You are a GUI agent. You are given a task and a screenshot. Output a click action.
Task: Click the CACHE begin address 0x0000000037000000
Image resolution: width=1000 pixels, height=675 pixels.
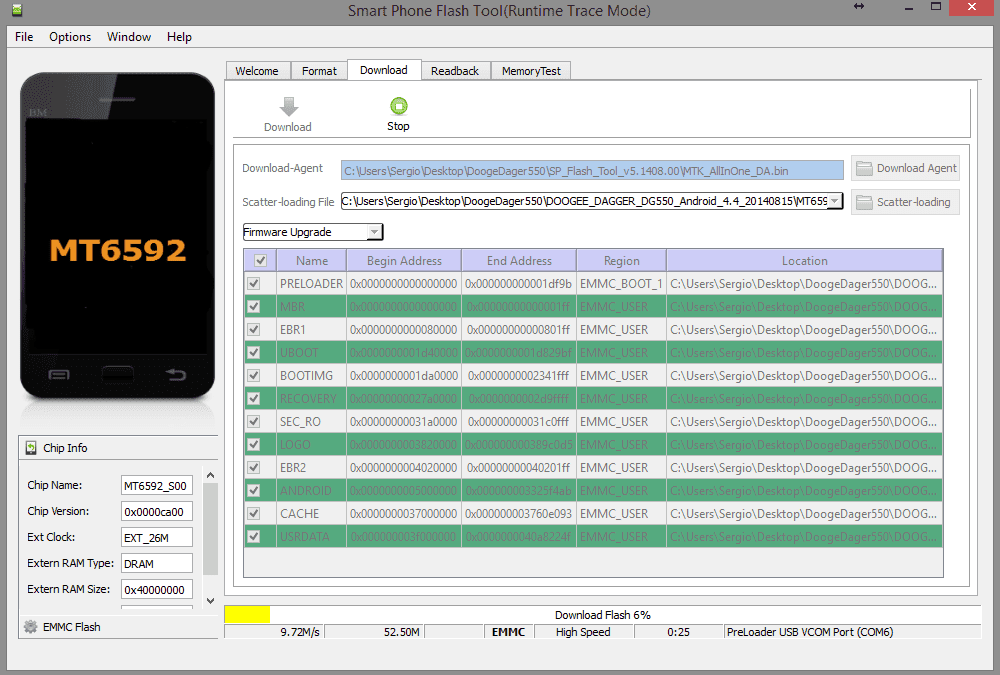point(404,514)
